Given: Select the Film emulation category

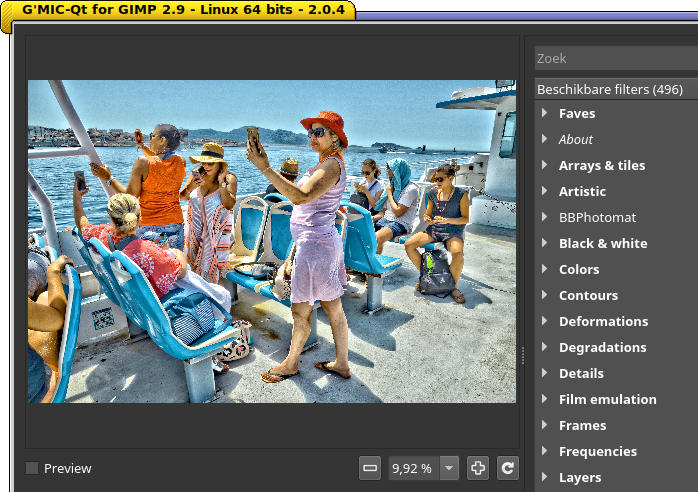Looking at the screenshot, I should click(608, 399).
